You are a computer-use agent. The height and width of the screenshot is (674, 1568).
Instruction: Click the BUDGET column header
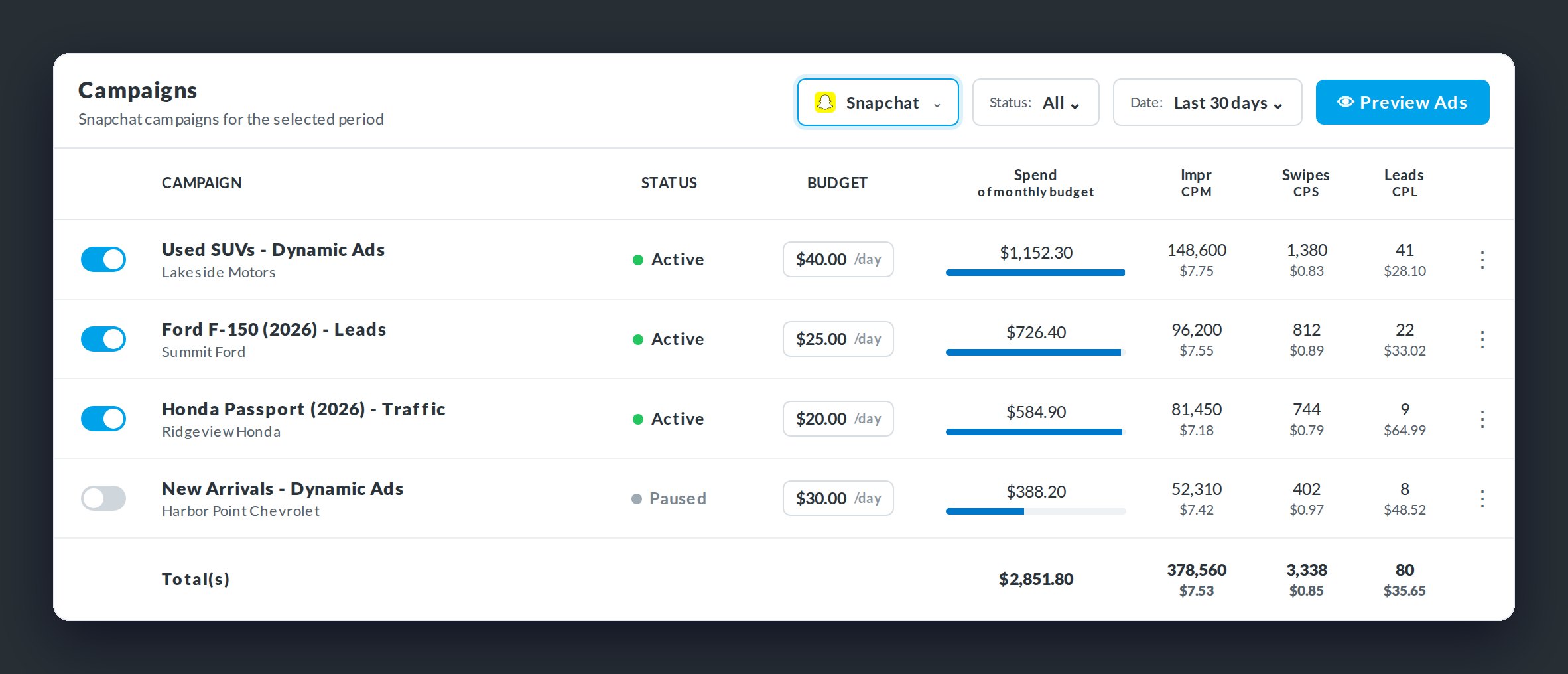pyautogui.click(x=837, y=183)
